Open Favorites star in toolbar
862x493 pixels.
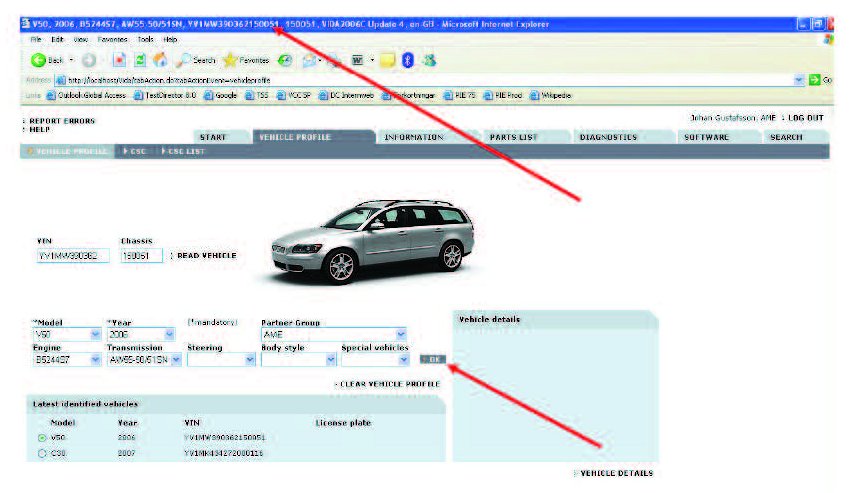click(230, 60)
